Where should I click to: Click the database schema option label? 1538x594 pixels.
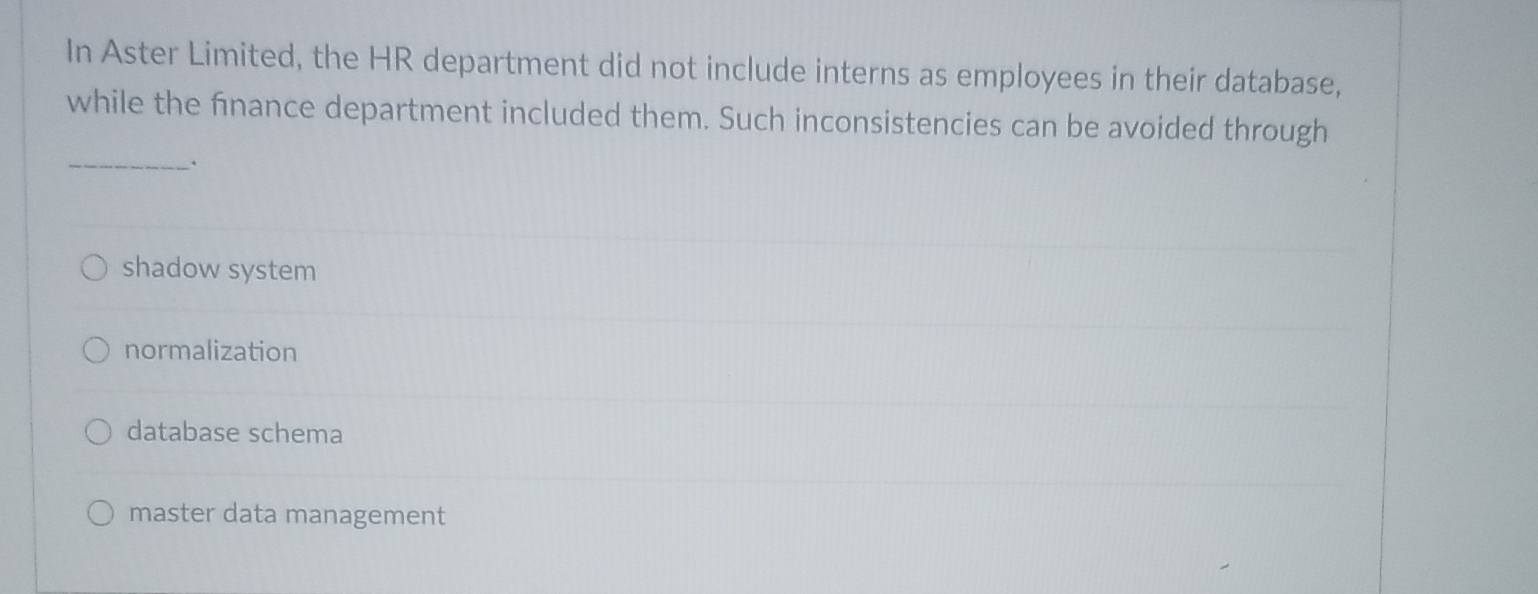click(233, 433)
